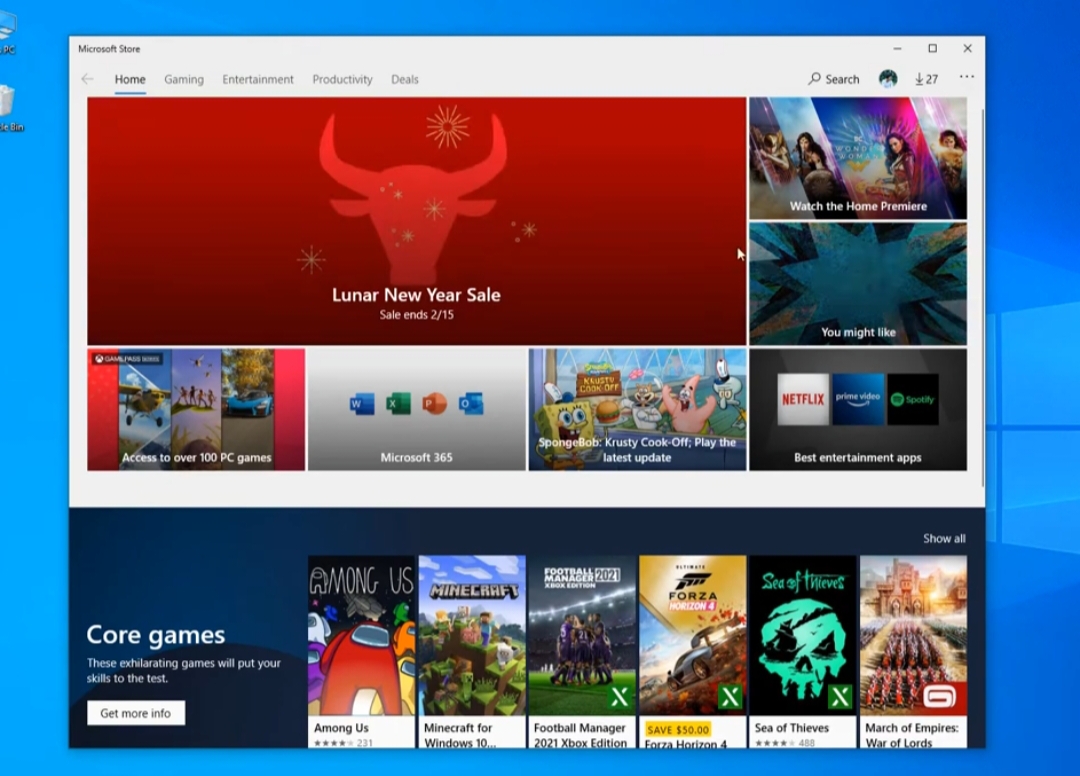Select the Spotify logo tile
This screenshot has height=776, width=1080.
pyautogui.click(x=913, y=399)
